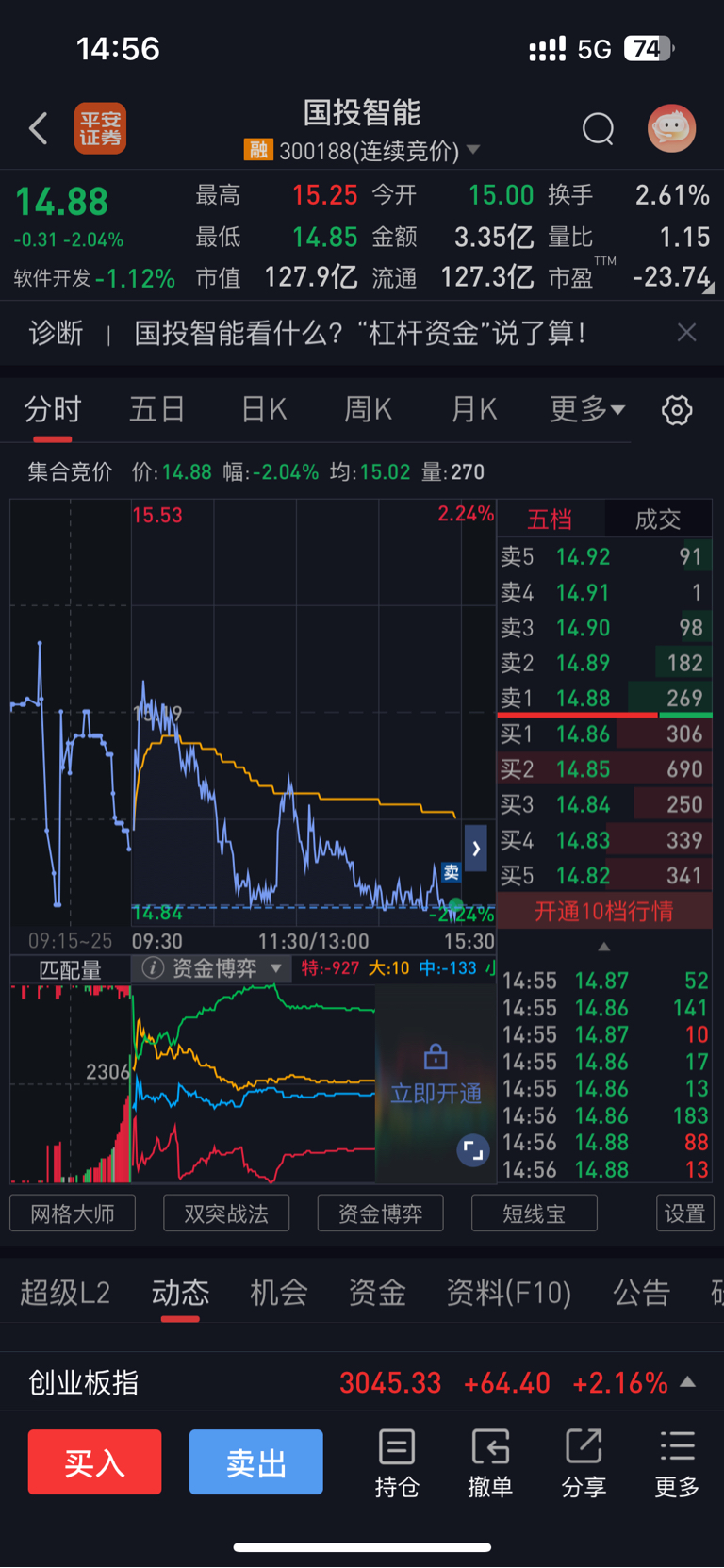Open the 更多 chart period dropdown
This screenshot has height=1568, width=724.
pos(587,410)
